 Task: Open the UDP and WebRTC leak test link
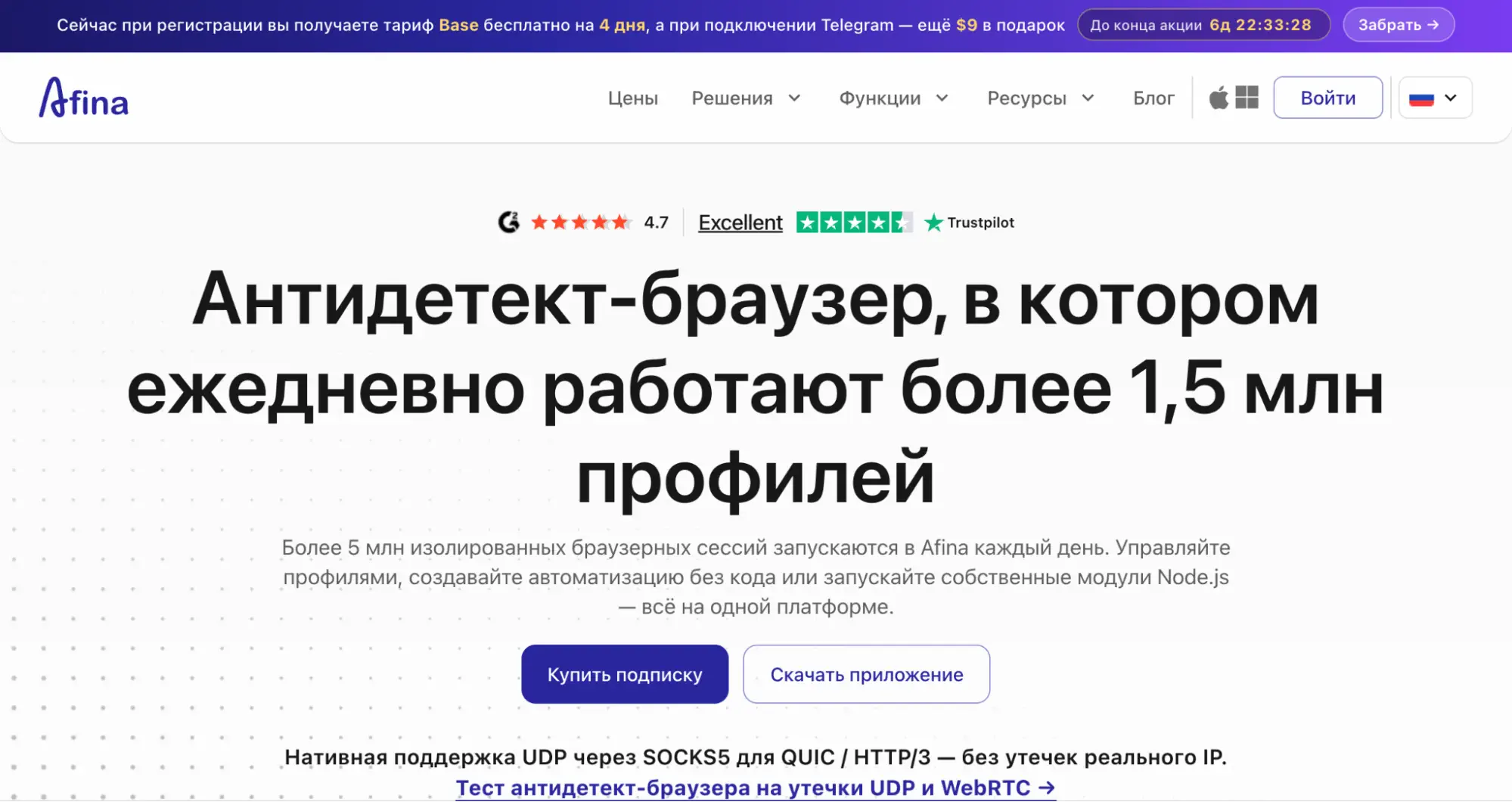(x=756, y=788)
